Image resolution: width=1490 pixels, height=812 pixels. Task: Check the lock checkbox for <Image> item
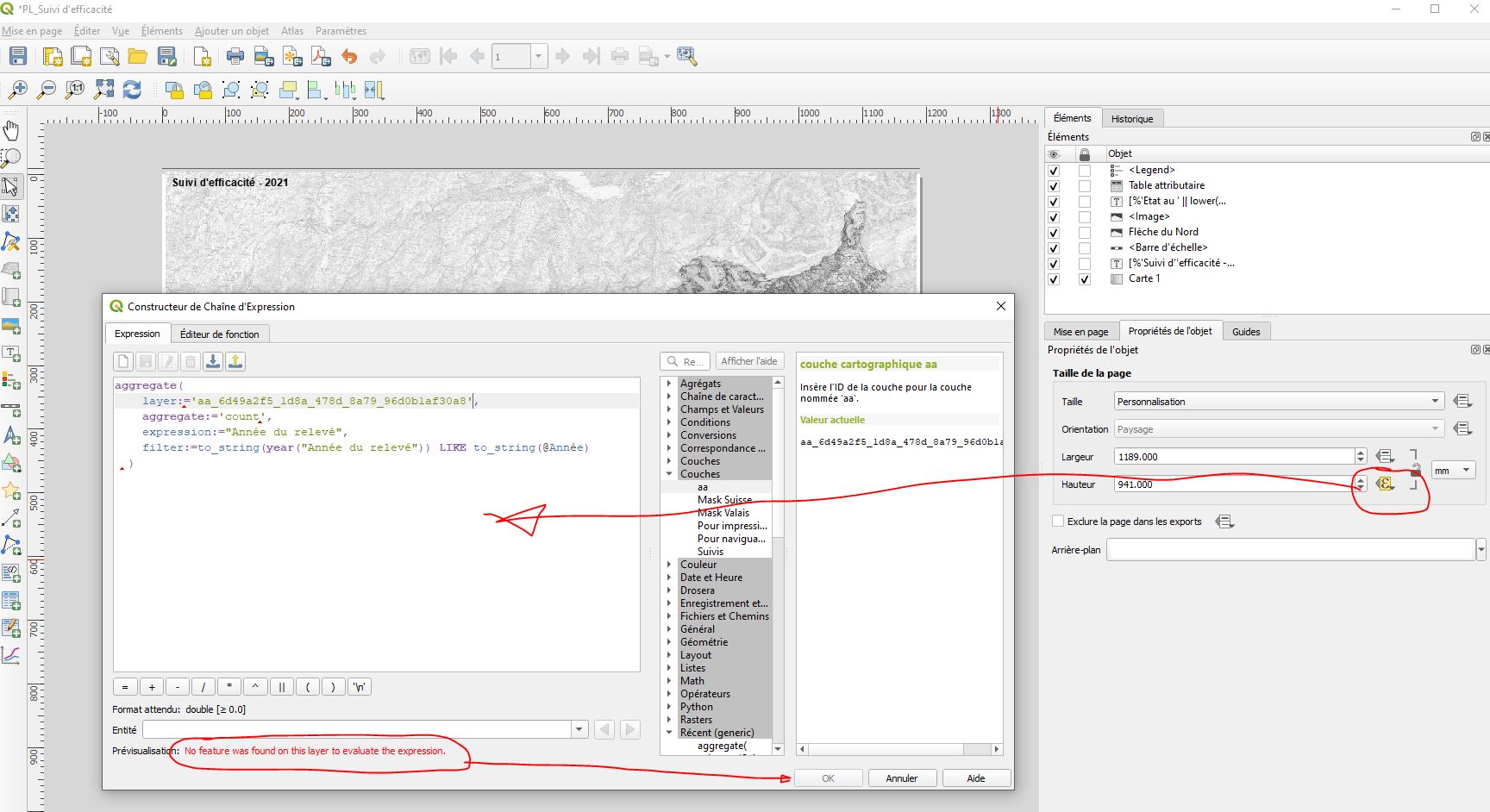tap(1085, 217)
